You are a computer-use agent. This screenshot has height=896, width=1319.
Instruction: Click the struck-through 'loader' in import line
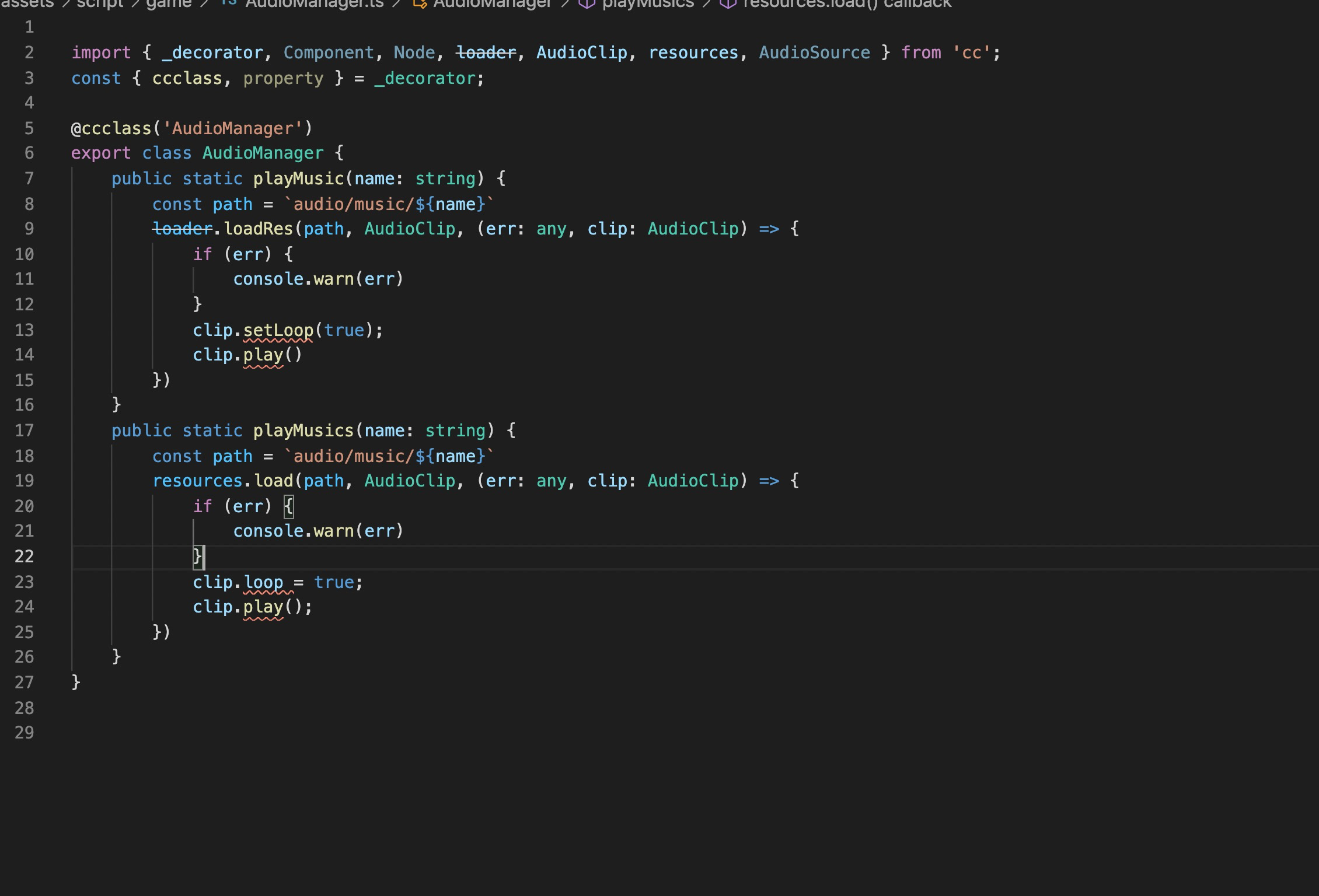[x=486, y=53]
